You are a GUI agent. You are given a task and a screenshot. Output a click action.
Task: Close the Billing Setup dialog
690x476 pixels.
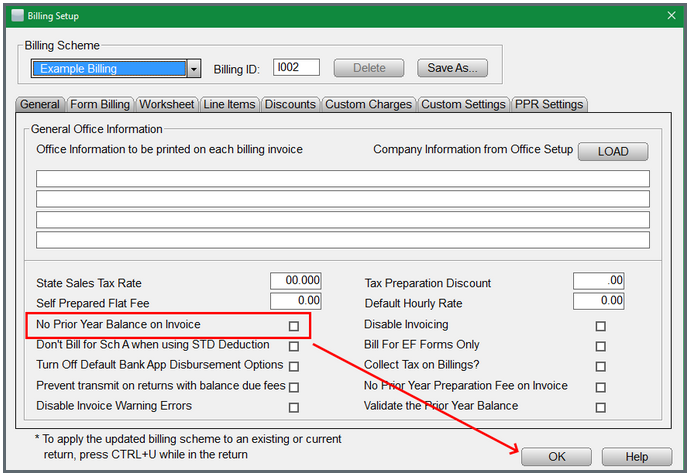pos(669,15)
